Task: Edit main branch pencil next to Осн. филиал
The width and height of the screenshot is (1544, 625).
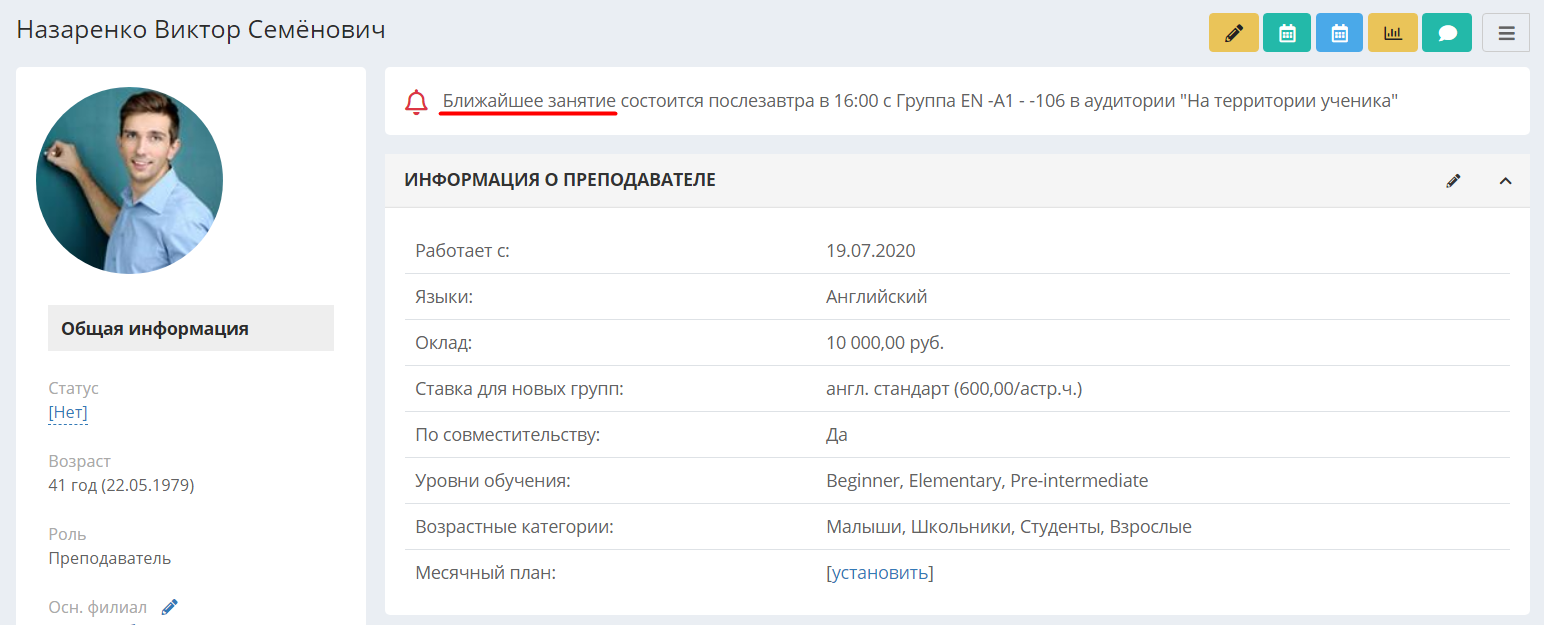Action: click(170, 606)
